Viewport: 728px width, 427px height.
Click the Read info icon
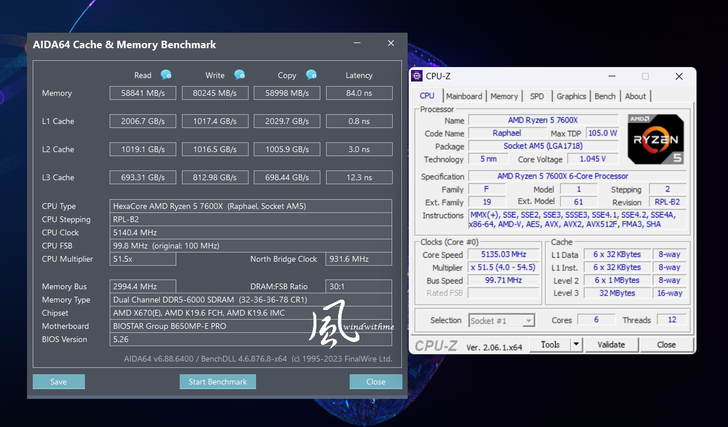click(x=166, y=75)
